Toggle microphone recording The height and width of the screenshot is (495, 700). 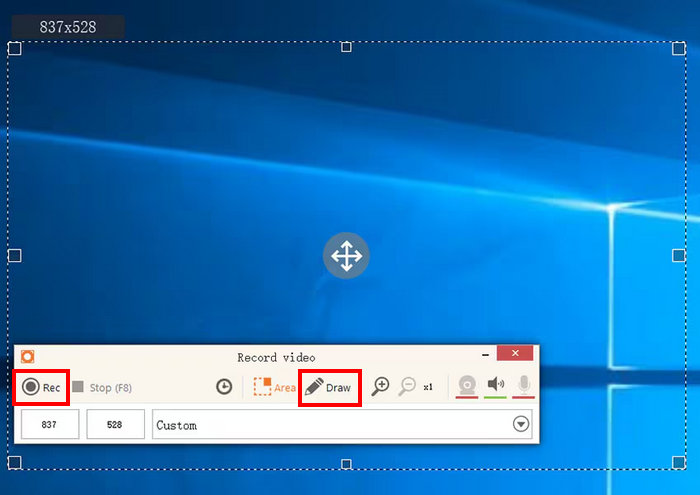(523, 385)
